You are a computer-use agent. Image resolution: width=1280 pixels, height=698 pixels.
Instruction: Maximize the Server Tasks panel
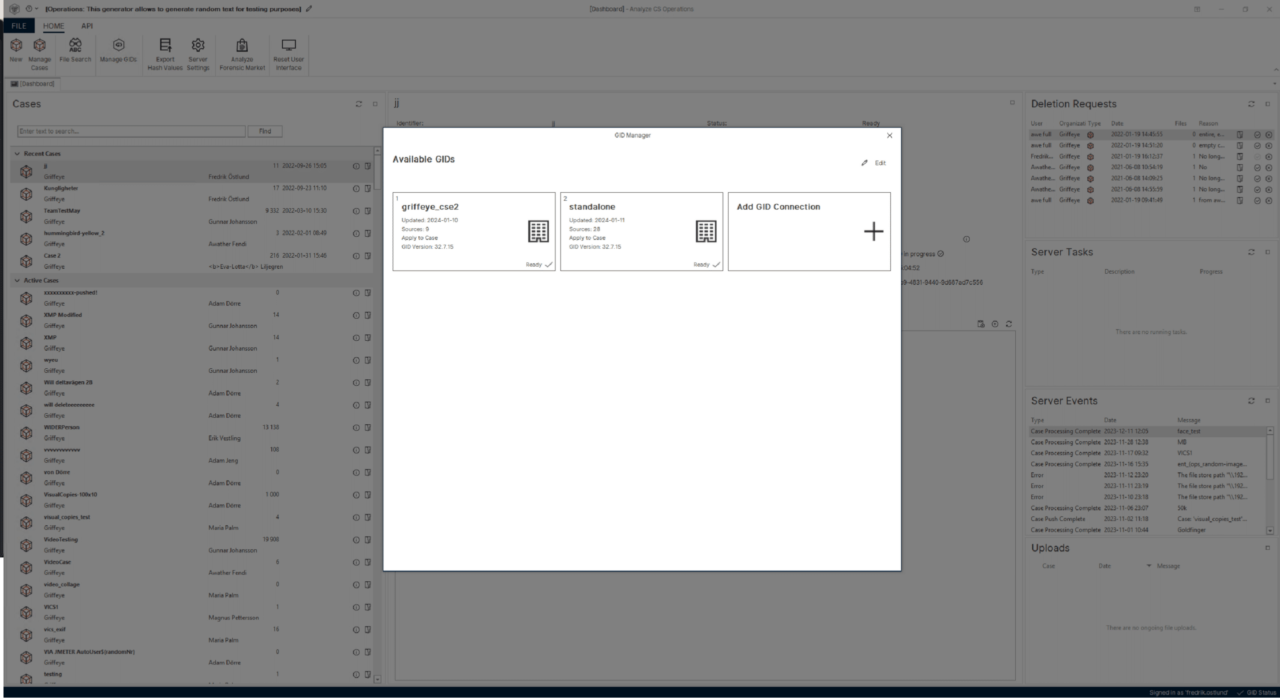point(1266,252)
